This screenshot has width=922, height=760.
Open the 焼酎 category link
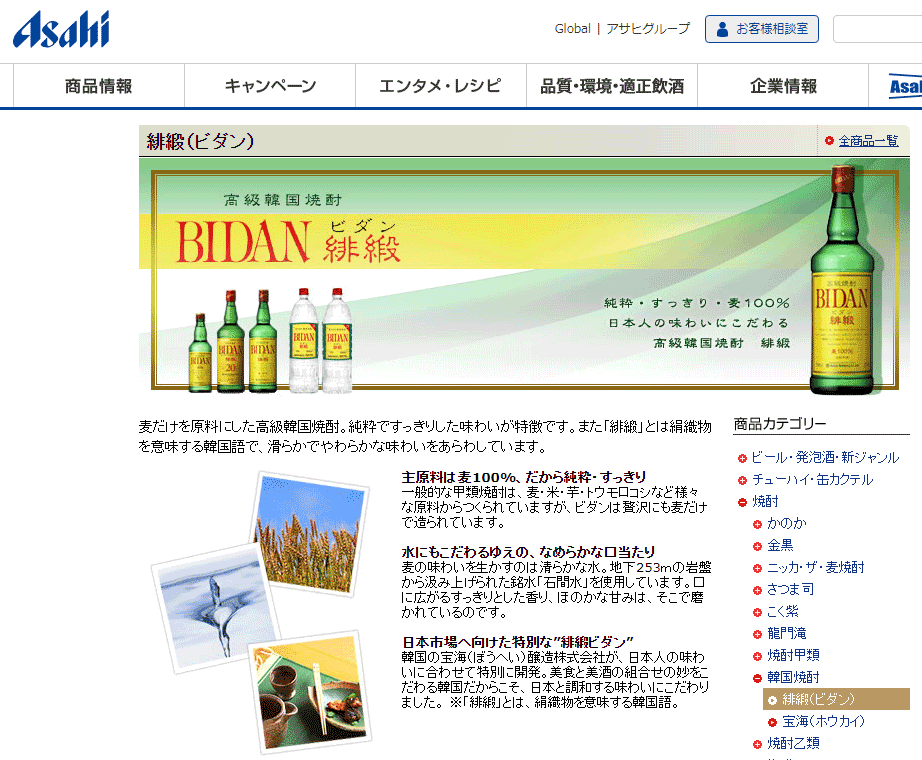pyautogui.click(x=765, y=501)
